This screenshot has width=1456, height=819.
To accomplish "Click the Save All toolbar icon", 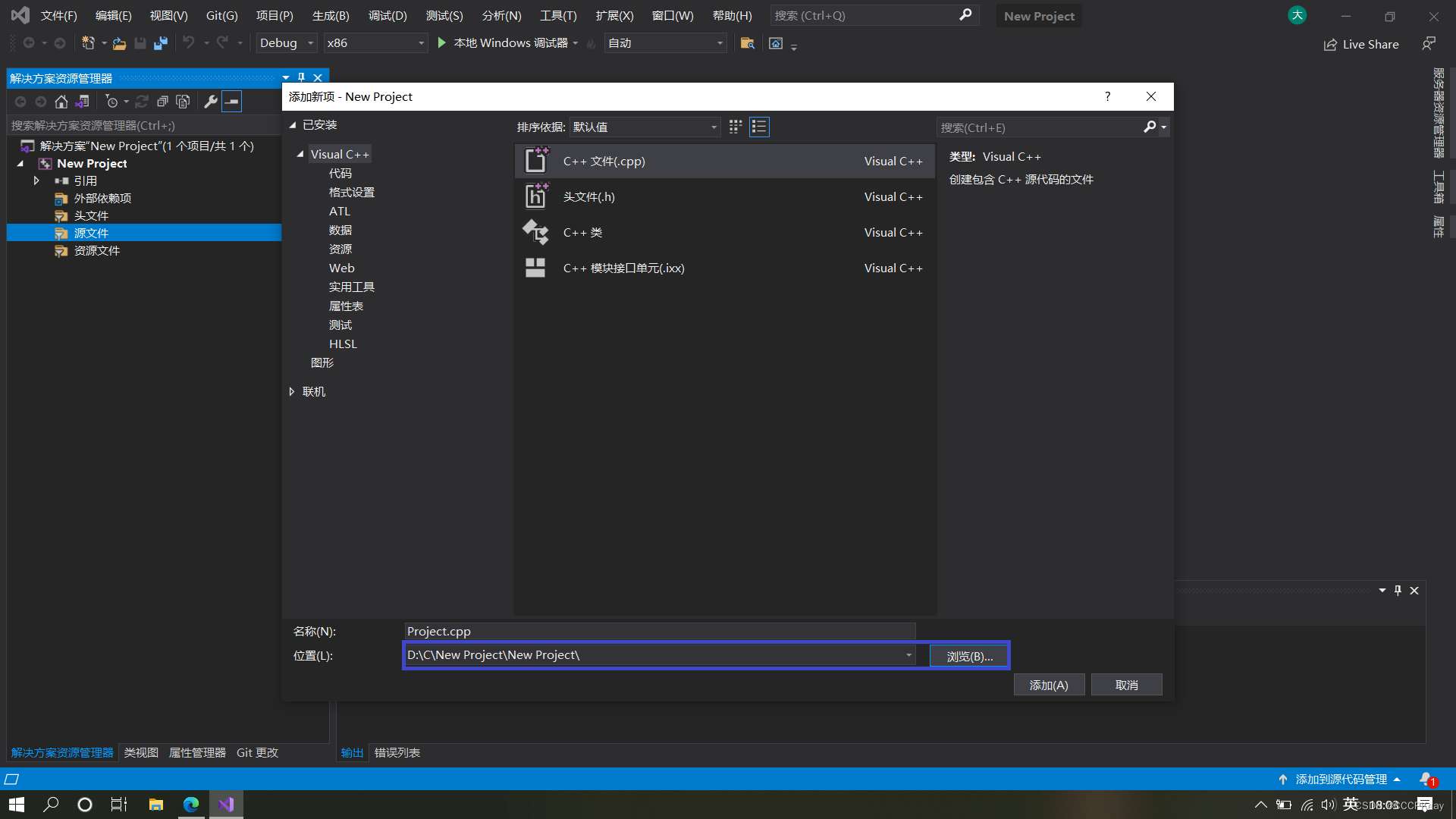I will click(x=161, y=43).
